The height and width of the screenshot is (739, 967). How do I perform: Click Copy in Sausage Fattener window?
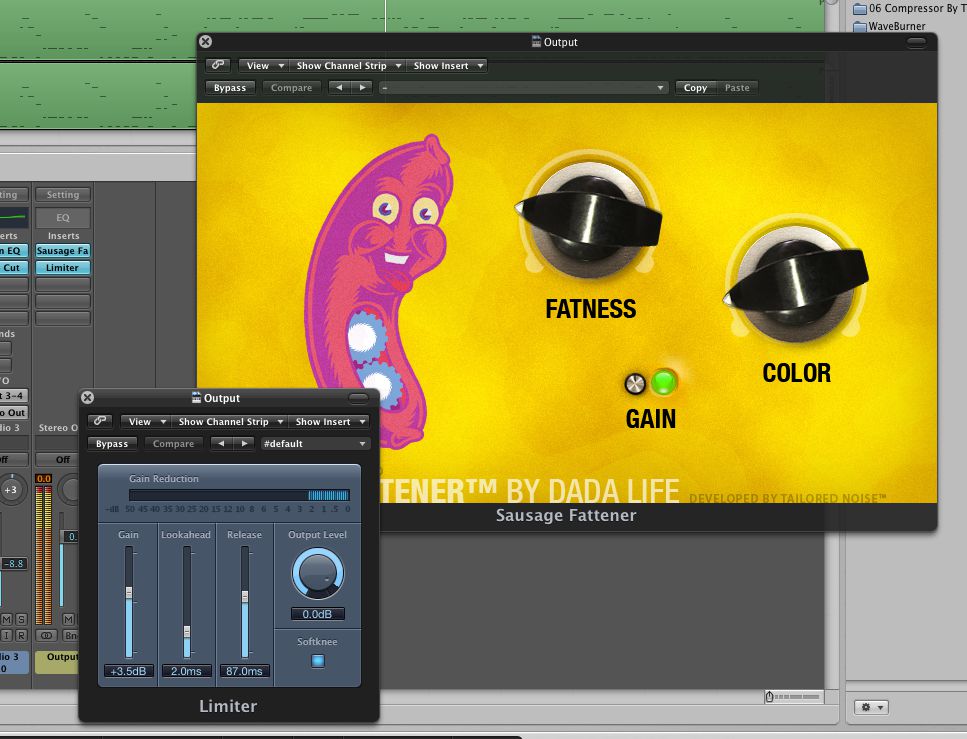695,88
